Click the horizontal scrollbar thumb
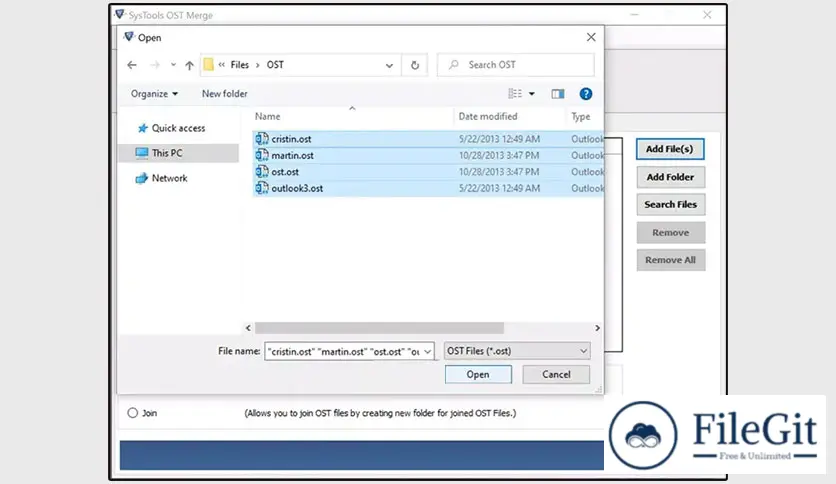 point(379,328)
